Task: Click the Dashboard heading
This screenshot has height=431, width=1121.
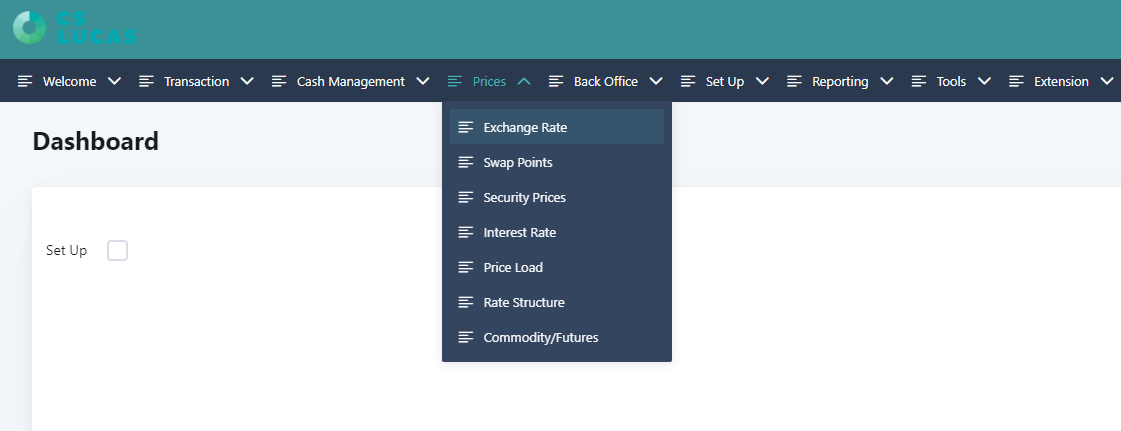Action: [96, 142]
